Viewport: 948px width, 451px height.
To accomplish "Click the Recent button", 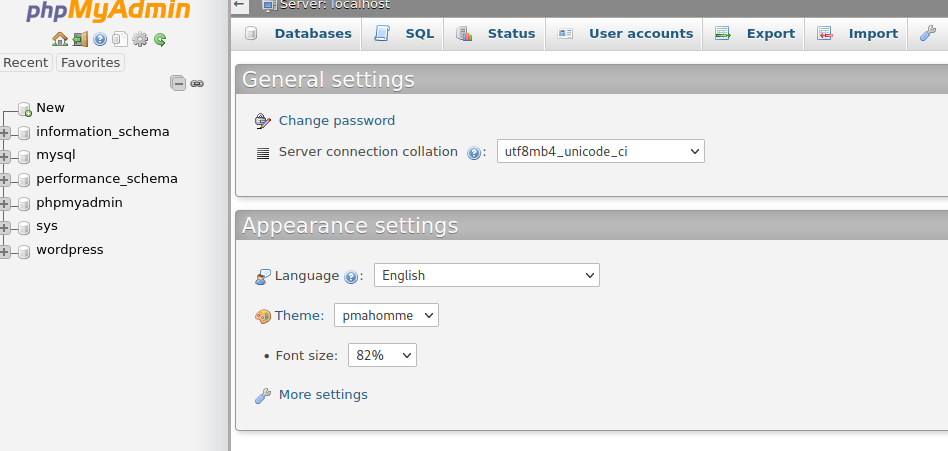I will 25,62.
